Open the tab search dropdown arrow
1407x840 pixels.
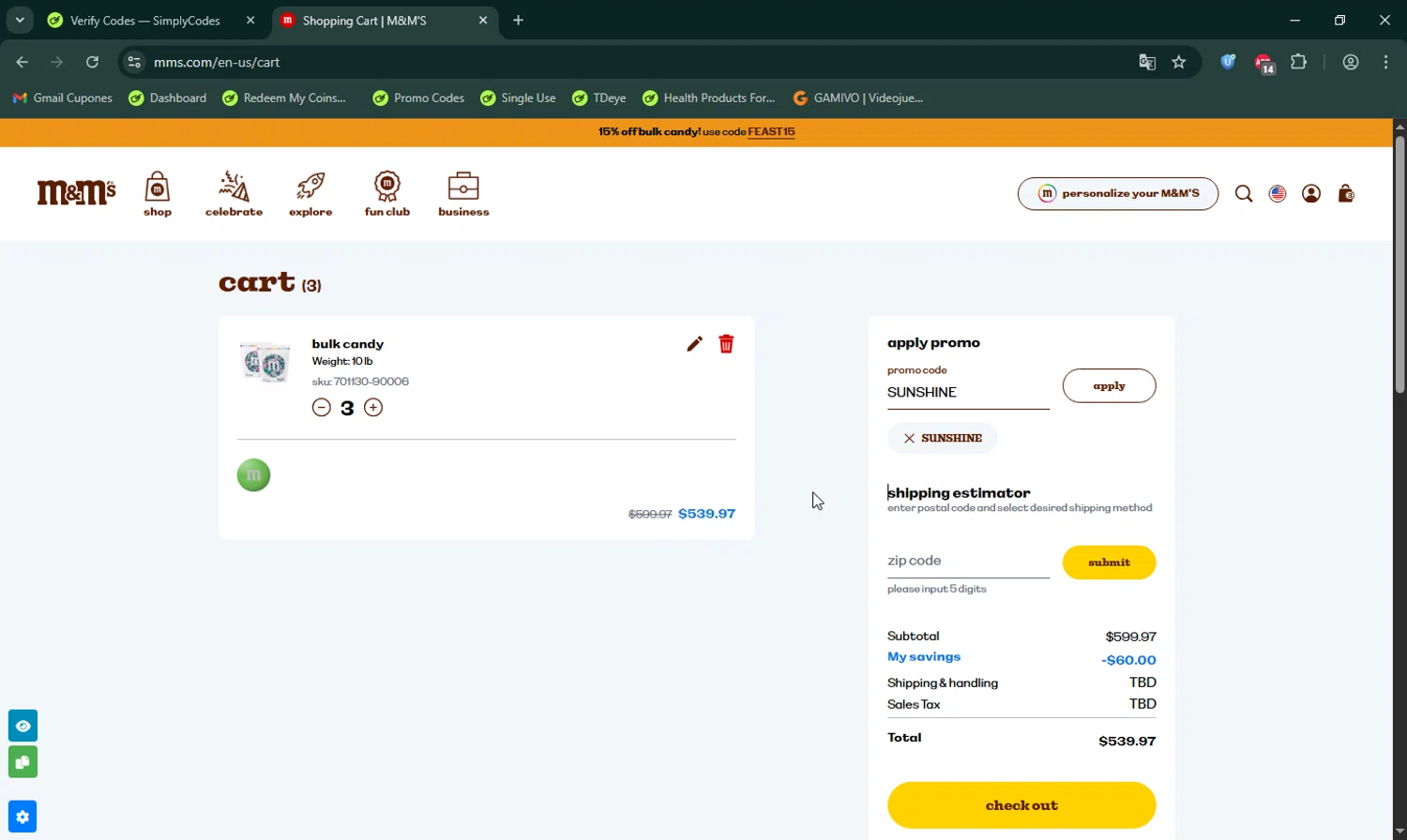coord(20,20)
